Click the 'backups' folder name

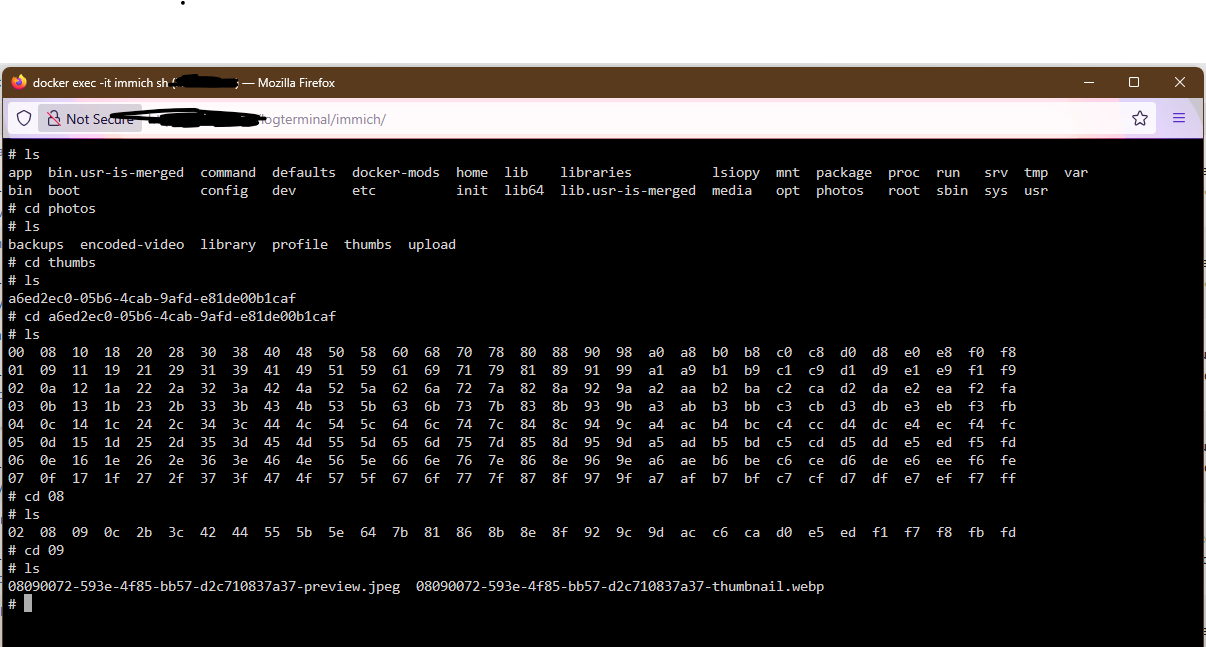(36, 245)
